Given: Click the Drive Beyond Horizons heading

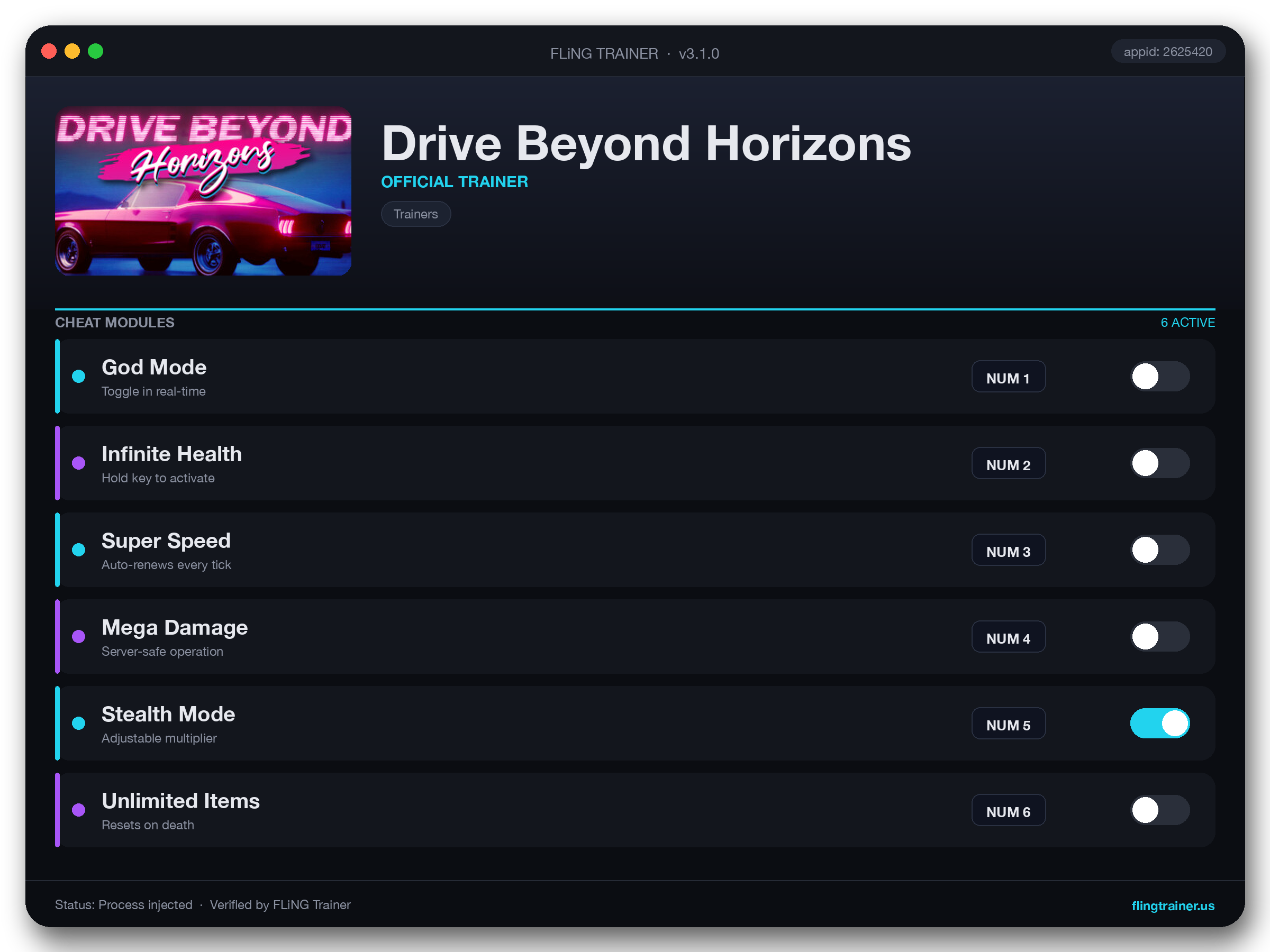Looking at the screenshot, I should (x=647, y=143).
